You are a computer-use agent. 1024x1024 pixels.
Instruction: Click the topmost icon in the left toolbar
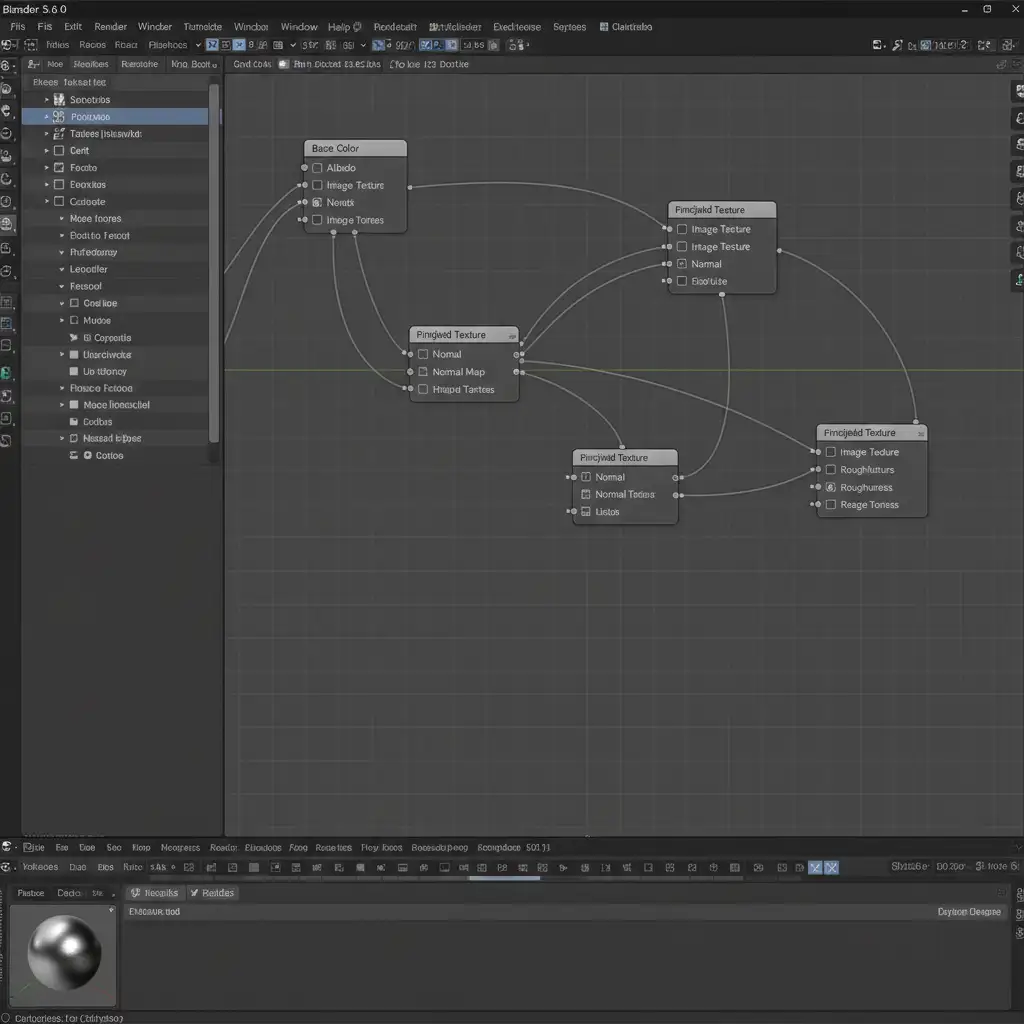(8, 66)
